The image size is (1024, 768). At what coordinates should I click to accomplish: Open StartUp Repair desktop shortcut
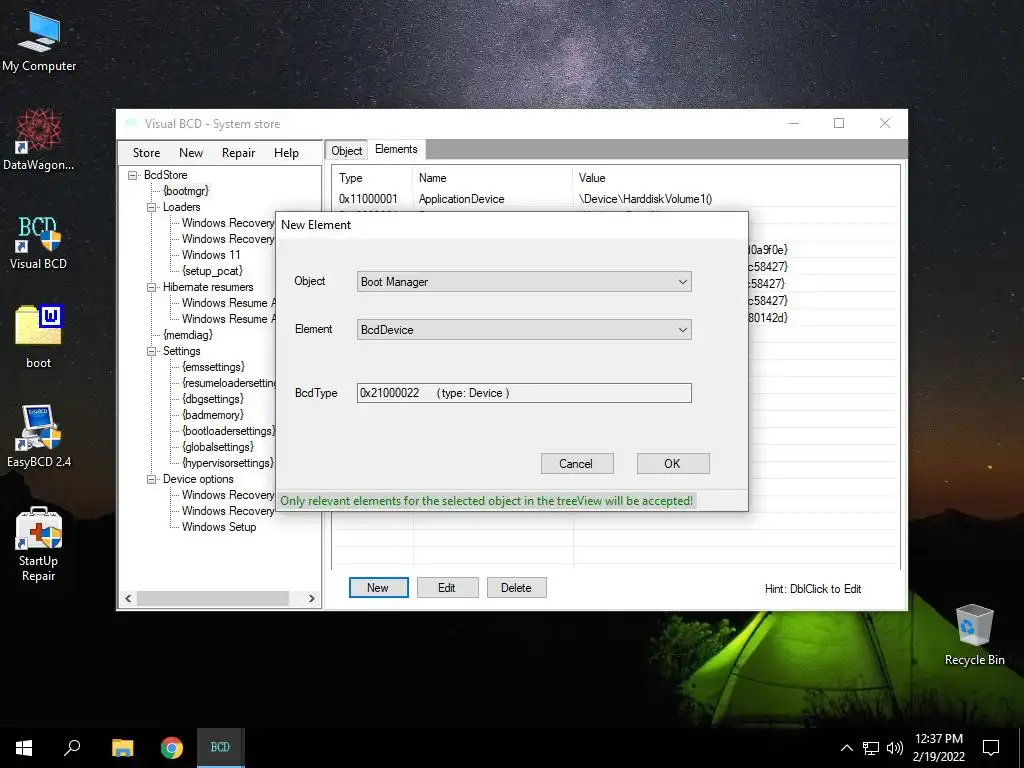pos(39,544)
